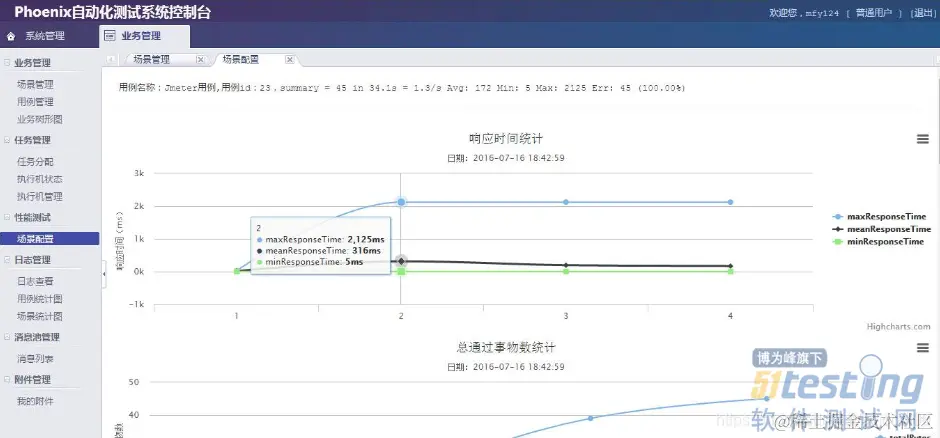The image size is (940, 438).
Task: Click meanResponseTime data point at x=2
Action: click(x=401, y=261)
